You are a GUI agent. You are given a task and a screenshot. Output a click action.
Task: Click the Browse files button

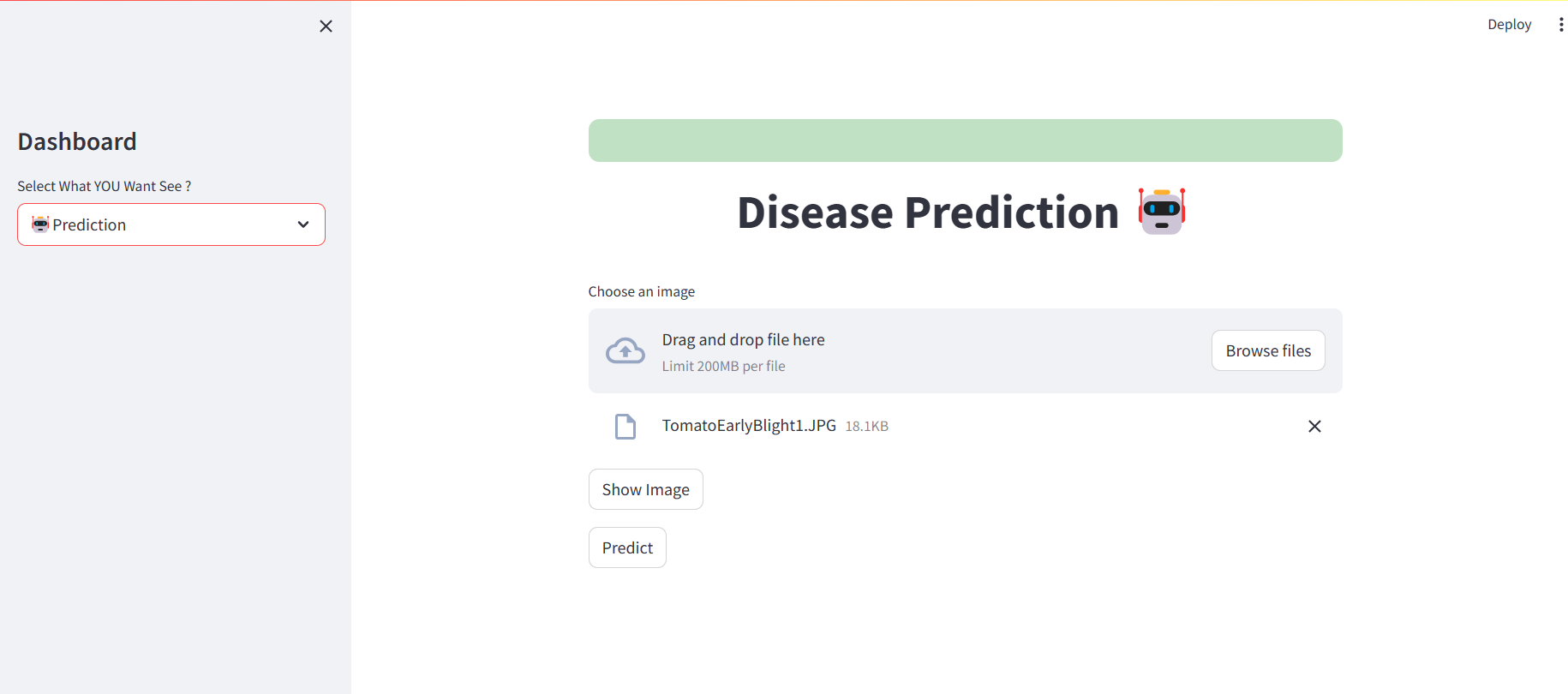pyautogui.click(x=1267, y=350)
